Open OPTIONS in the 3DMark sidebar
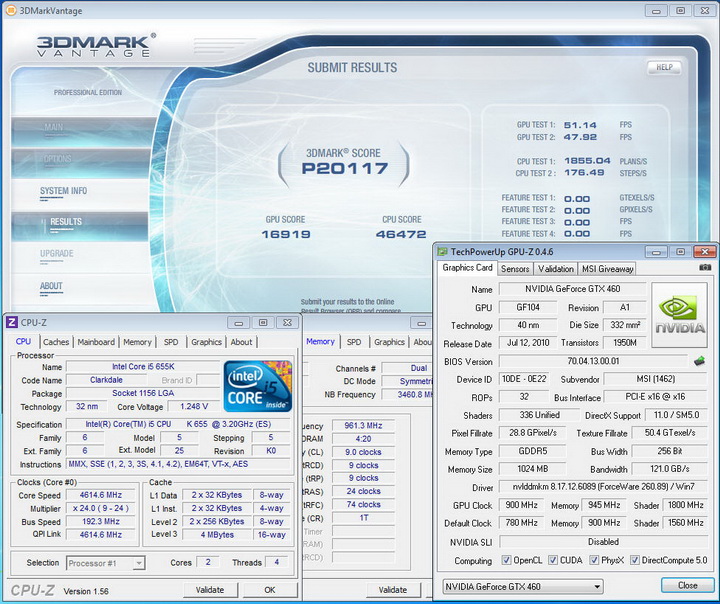This screenshot has width=720, height=604. coord(81,163)
